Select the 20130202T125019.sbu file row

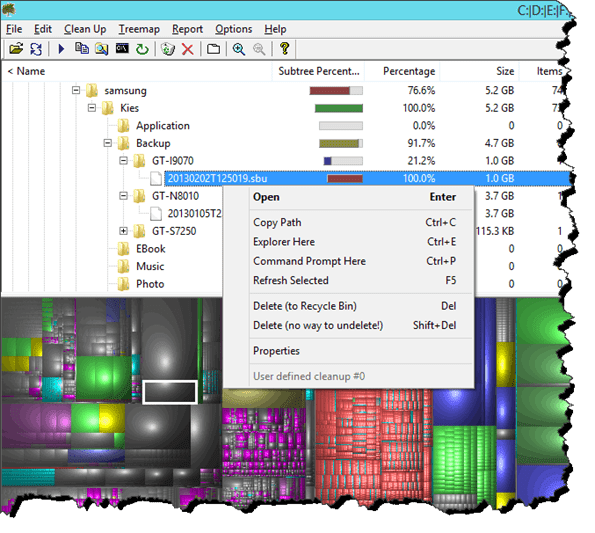(x=367, y=178)
